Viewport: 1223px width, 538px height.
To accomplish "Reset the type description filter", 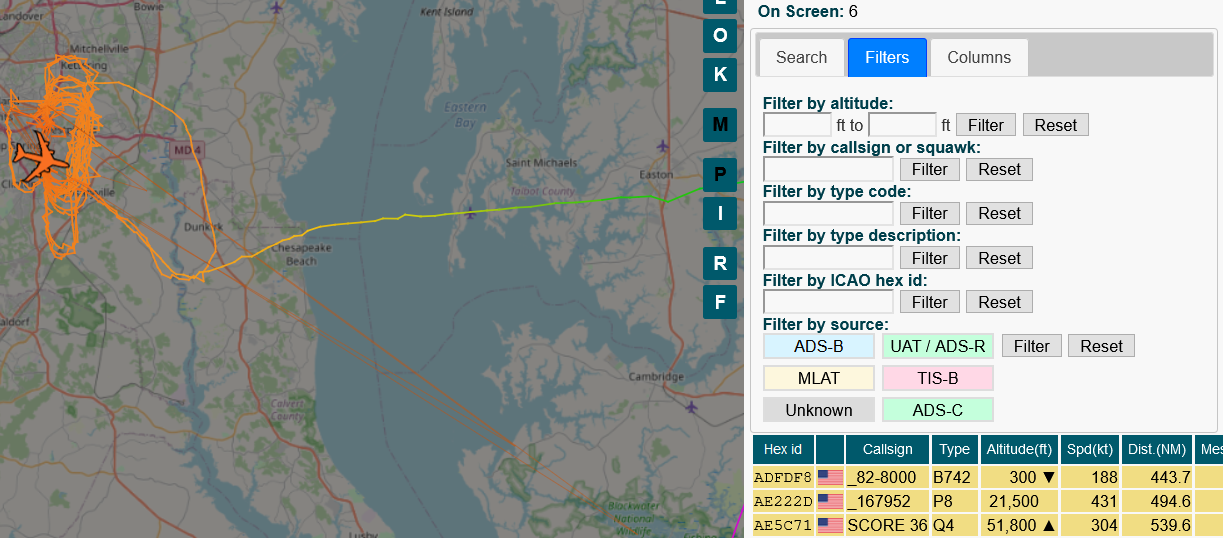I will 1000,257.
